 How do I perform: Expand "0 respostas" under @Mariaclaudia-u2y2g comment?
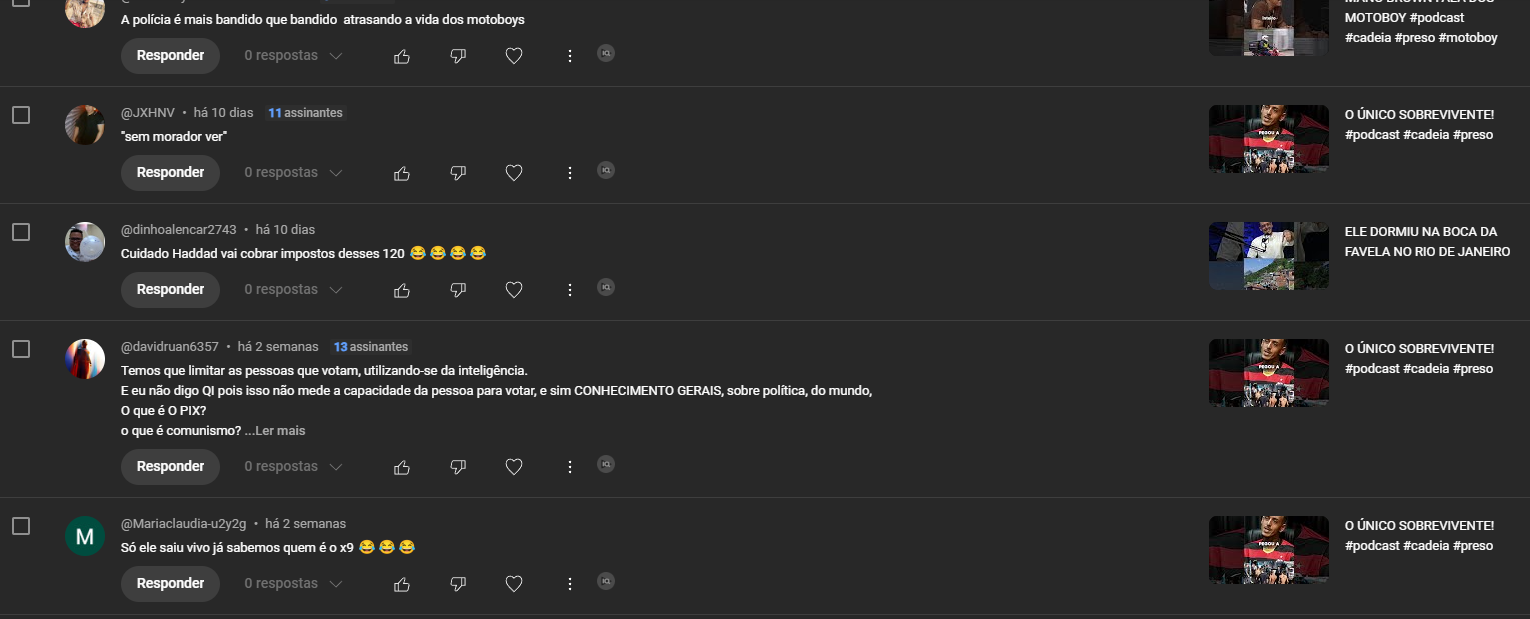pos(293,584)
